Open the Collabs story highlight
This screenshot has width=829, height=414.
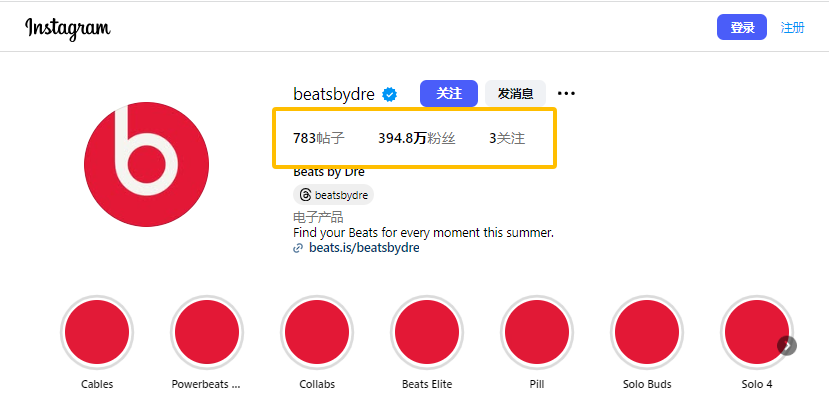click(x=317, y=334)
